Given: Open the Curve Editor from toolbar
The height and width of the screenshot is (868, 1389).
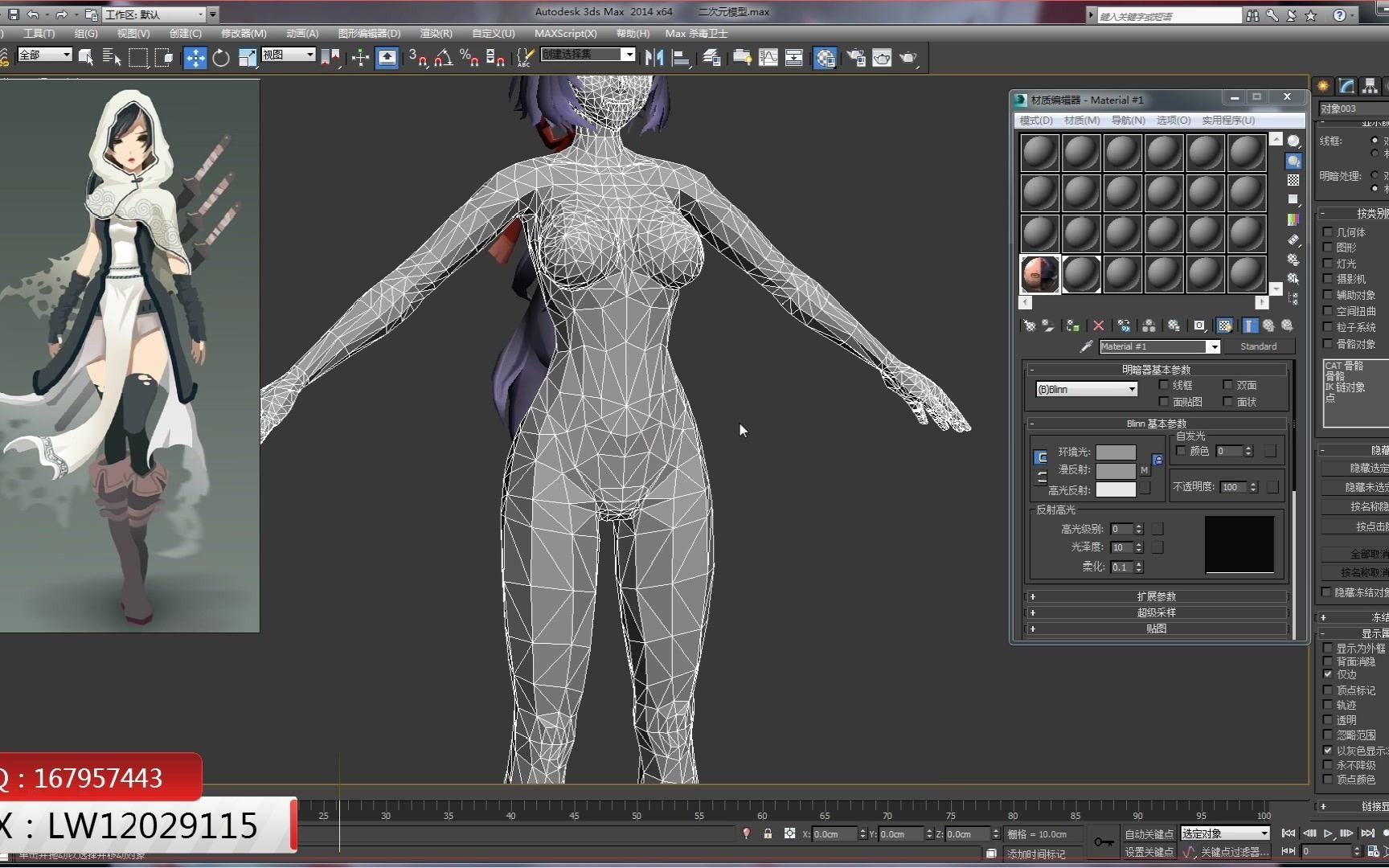Looking at the screenshot, I should (x=768, y=57).
